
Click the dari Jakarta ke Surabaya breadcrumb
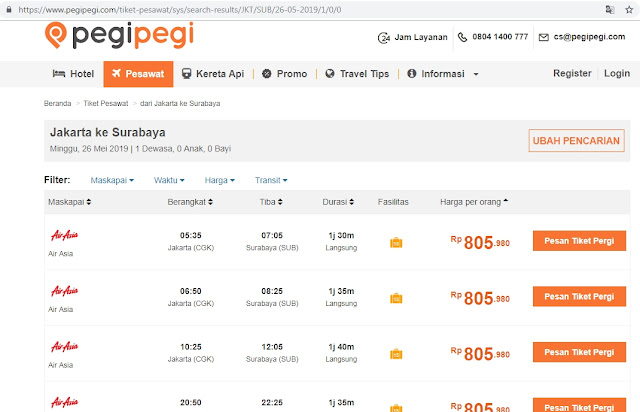[x=180, y=103]
